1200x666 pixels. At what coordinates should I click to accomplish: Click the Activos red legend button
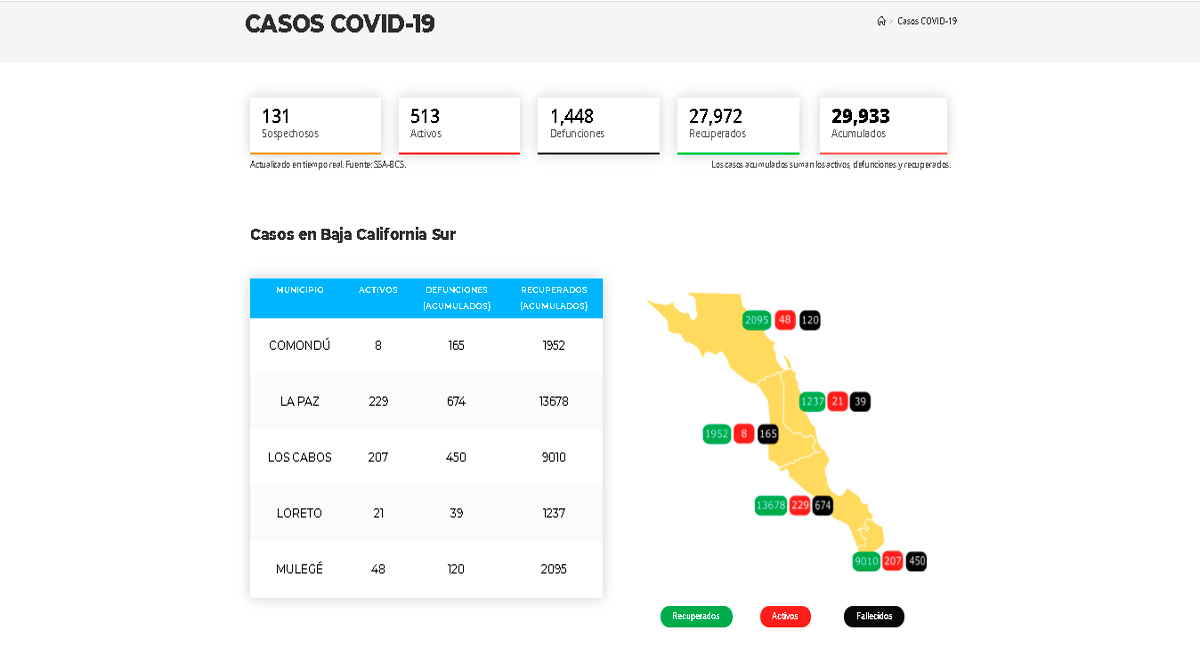coord(785,617)
